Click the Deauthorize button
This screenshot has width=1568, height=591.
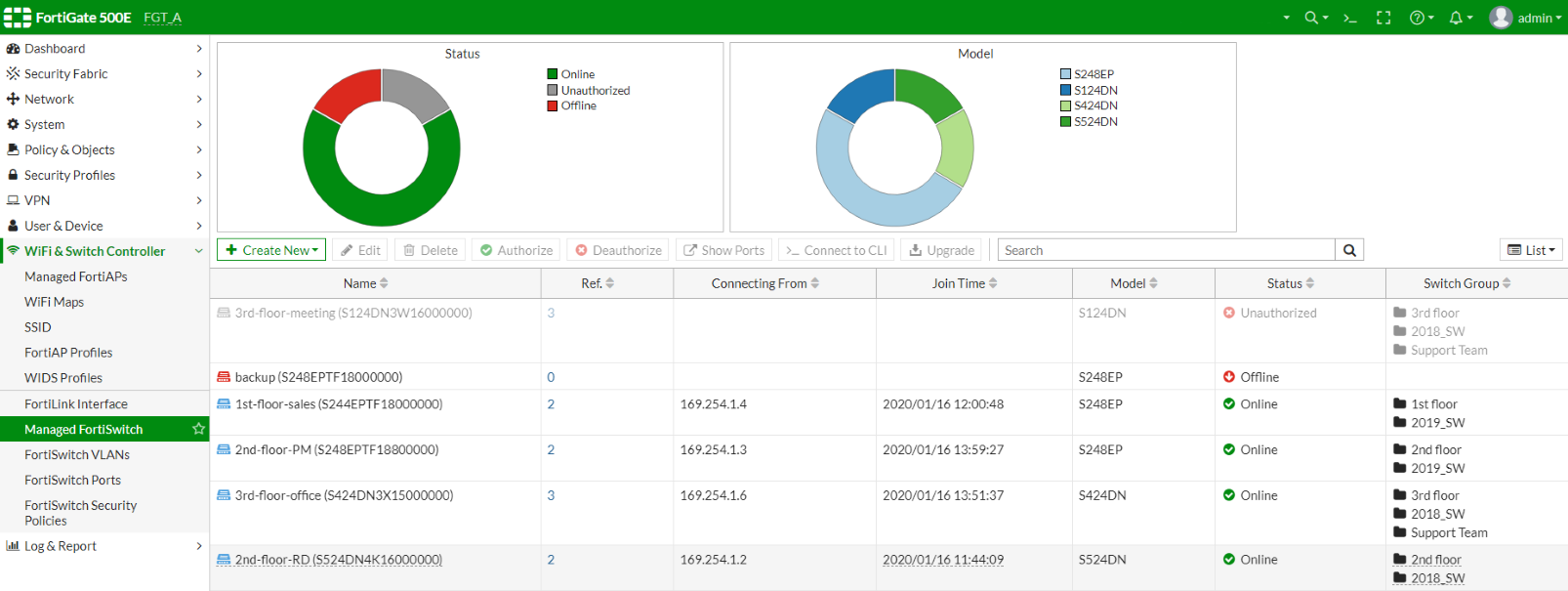[618, 250]
